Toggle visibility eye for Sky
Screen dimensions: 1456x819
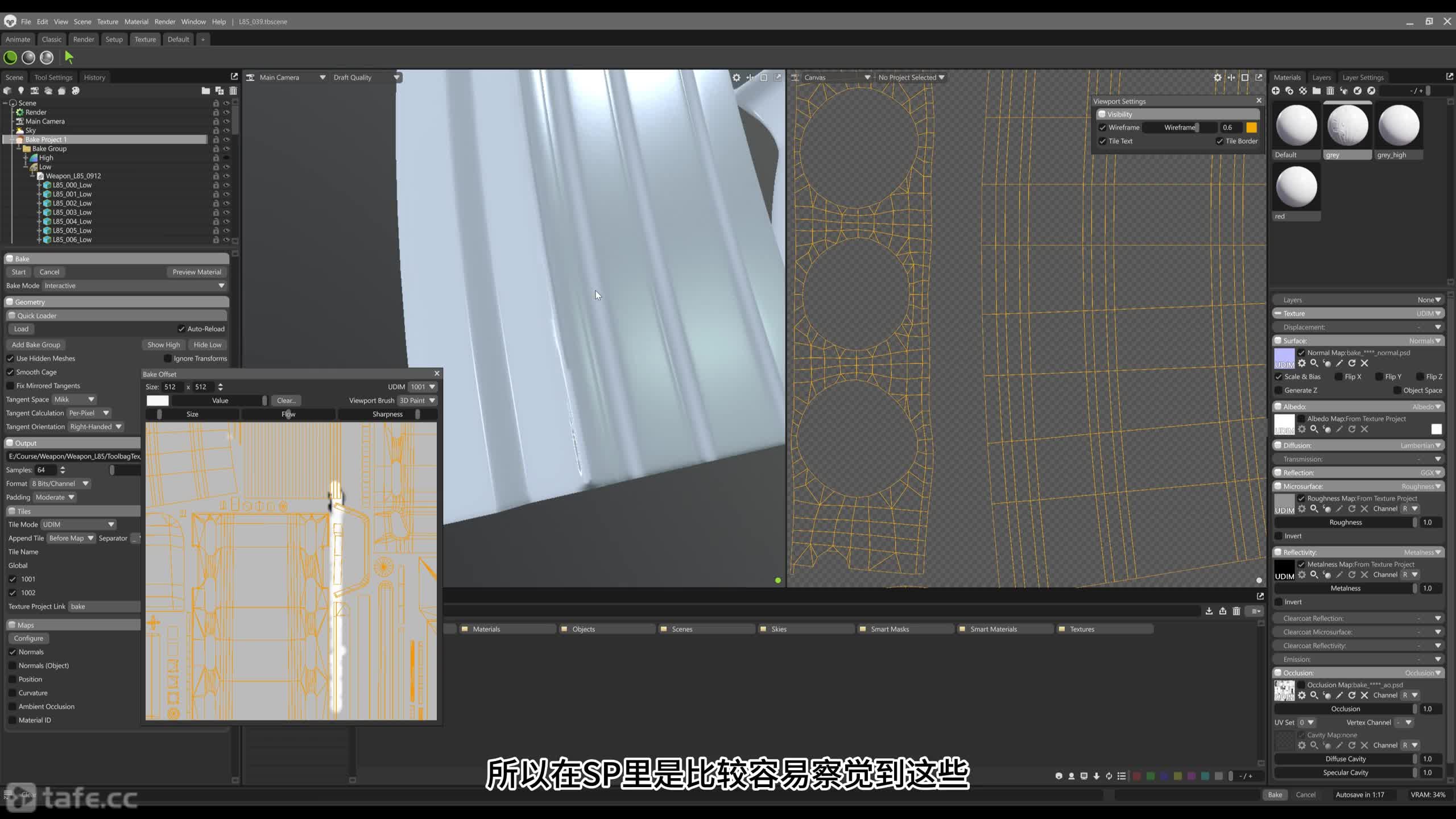(226, 131)
